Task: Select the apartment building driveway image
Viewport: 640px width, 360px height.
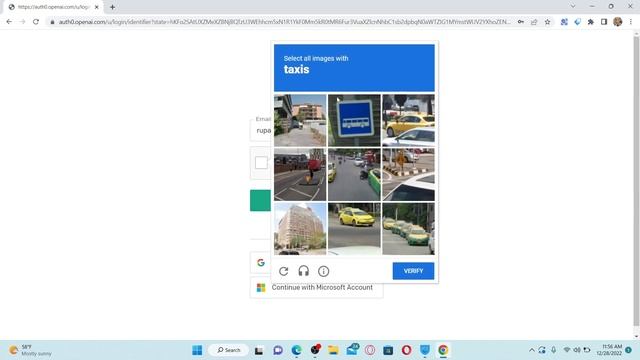Action: [300, 120]
